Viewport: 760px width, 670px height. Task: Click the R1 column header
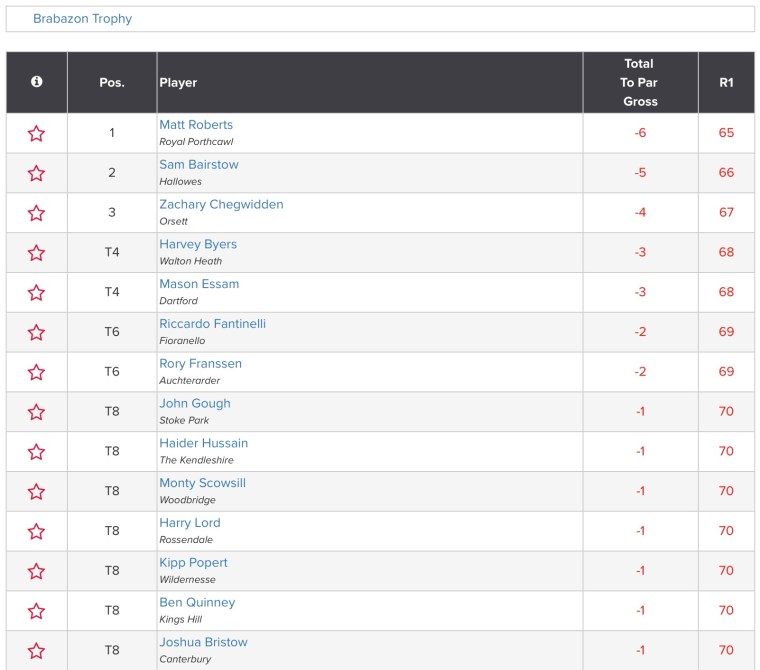point(726,83)
